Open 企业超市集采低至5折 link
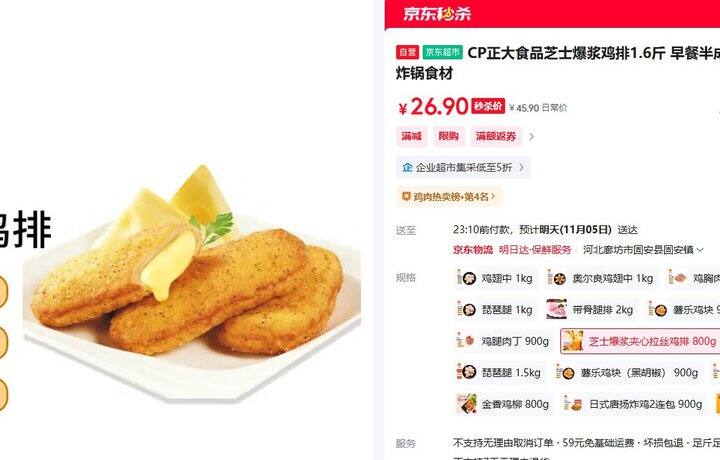This screenshot has height=460, width=720. click(463, 168)
